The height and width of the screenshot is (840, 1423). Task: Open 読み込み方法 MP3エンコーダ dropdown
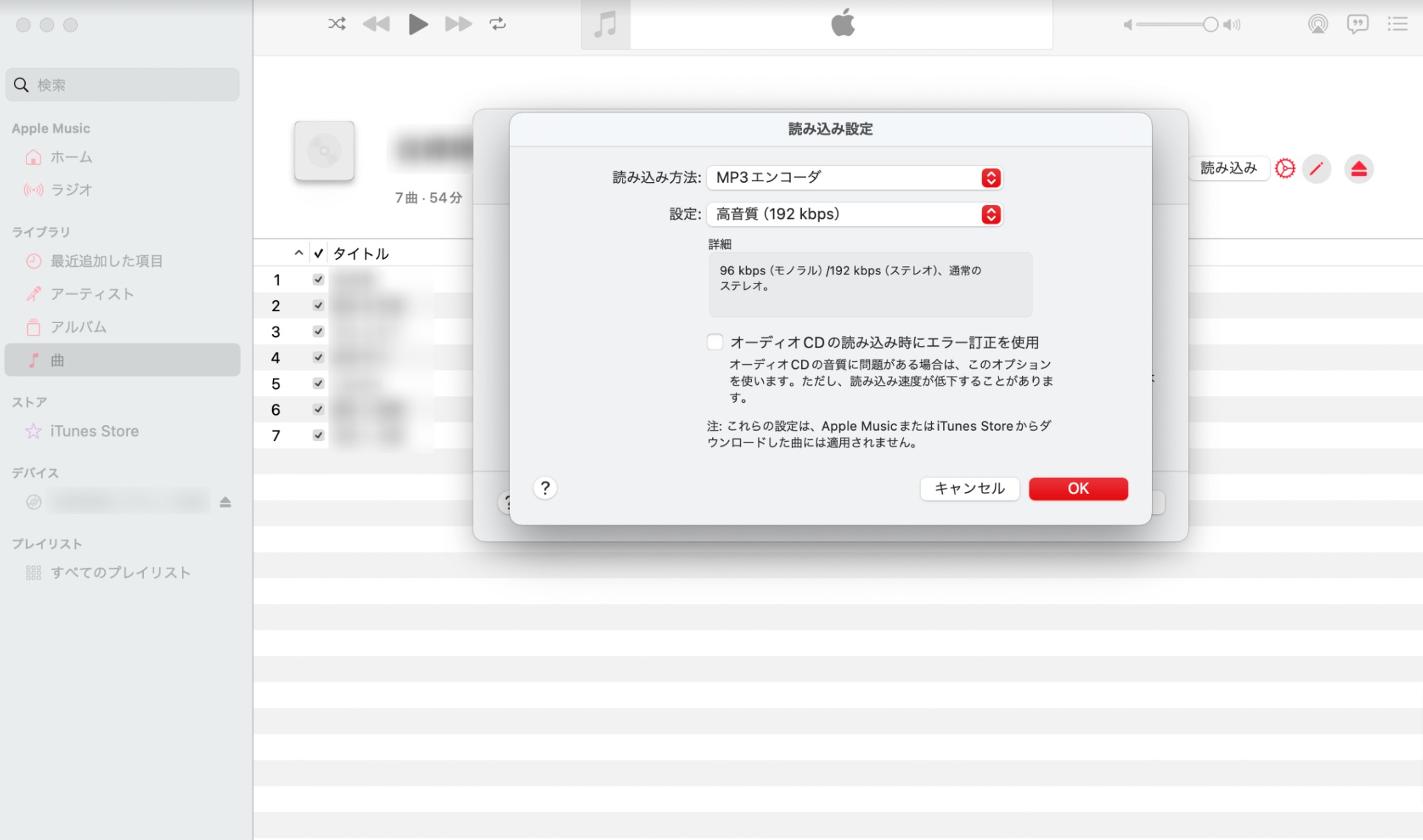click(855, 178)
